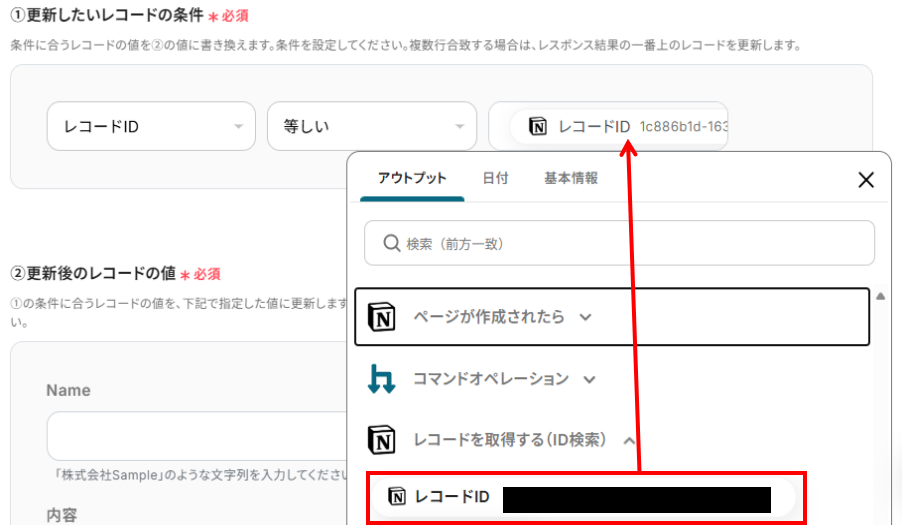This screenshot has width=903, height=525.
Task: Open the レコードID condition field dropdown
Action: [x=151, y=126]
